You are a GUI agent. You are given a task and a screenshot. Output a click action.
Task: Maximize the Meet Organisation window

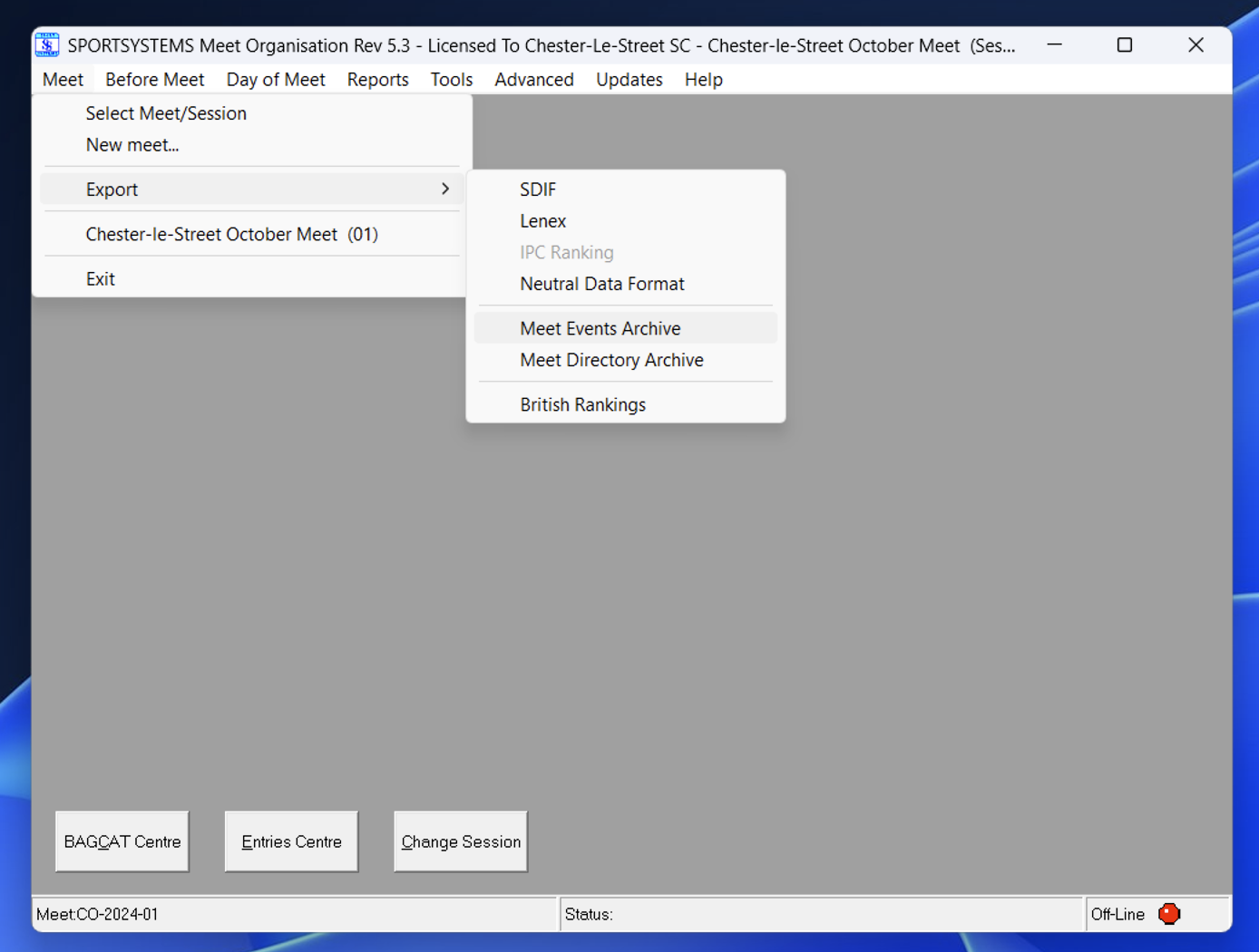1125,44
